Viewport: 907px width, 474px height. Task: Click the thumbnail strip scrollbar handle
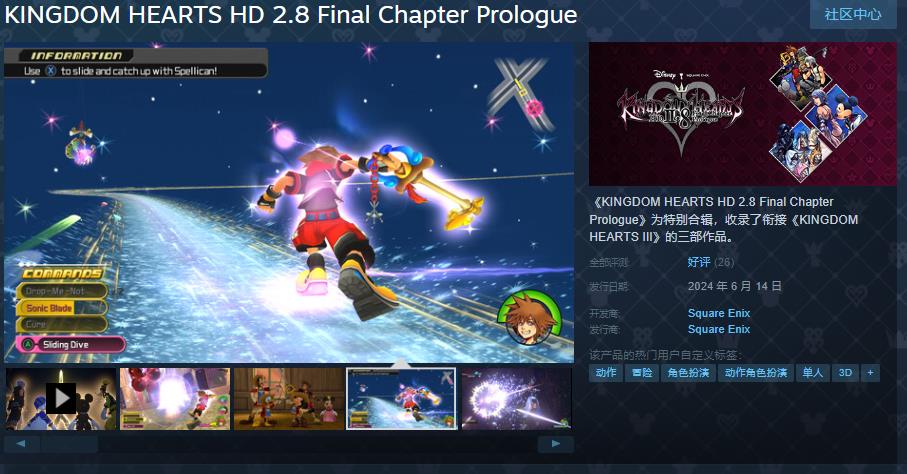69,444
